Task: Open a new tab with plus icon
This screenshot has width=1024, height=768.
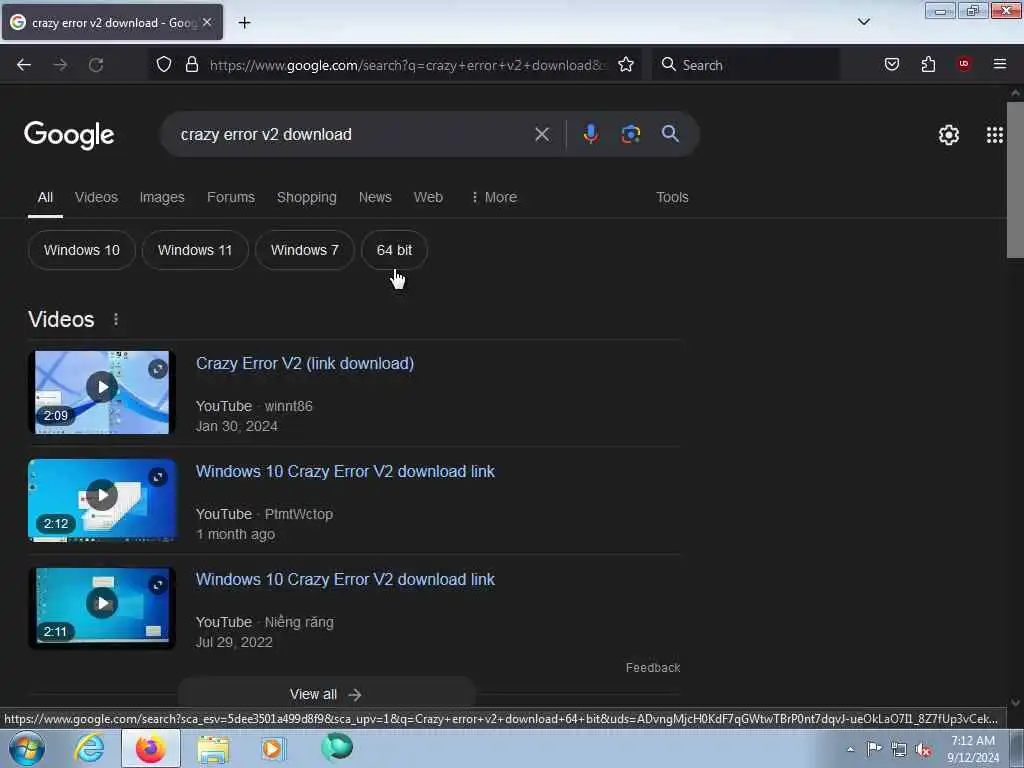Action: click(x=244, y=23)
